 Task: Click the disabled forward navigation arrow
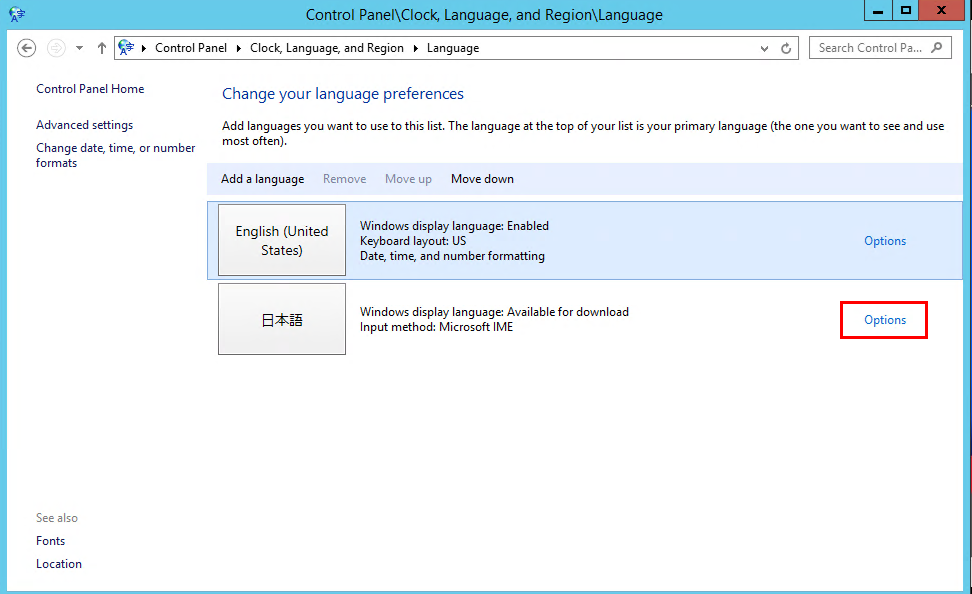(x=56, y=48)
